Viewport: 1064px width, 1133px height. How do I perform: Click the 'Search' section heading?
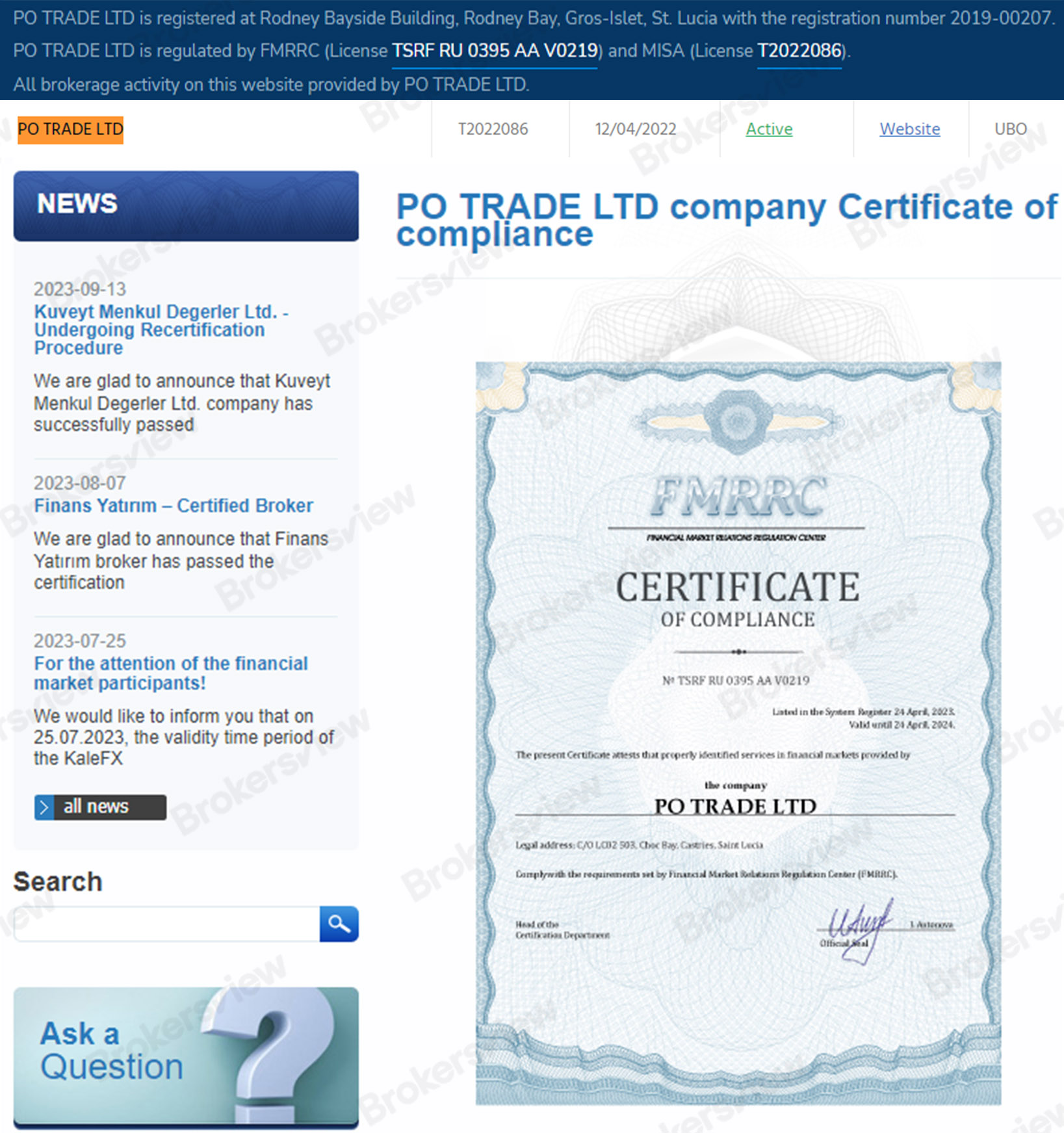[x=58, y=881]
